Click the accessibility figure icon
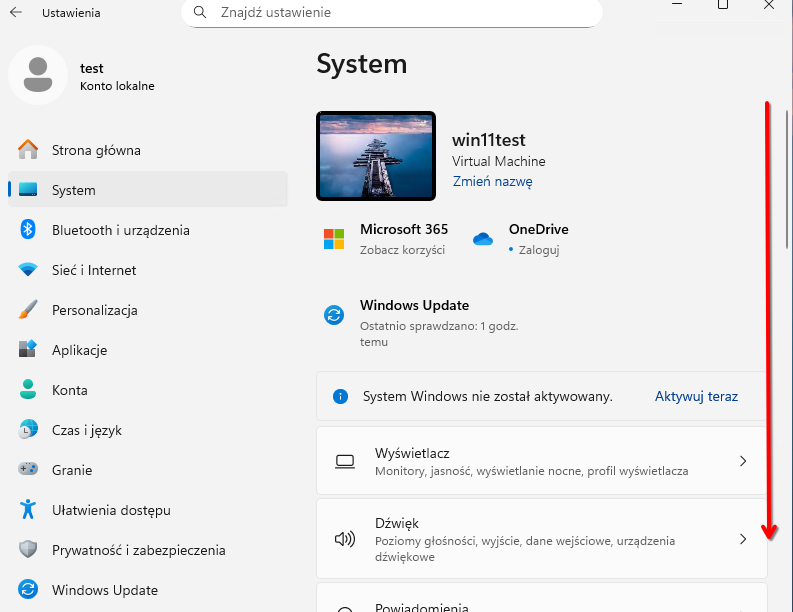 point(28,509)
